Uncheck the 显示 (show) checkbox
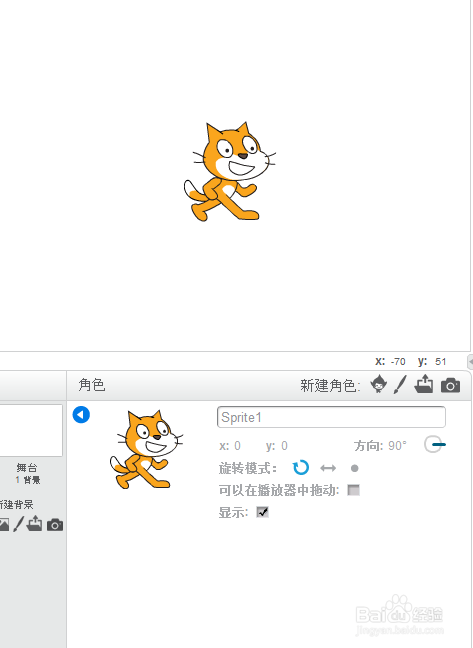The height and width of the screenshot is (648, 473). (262, 512)
